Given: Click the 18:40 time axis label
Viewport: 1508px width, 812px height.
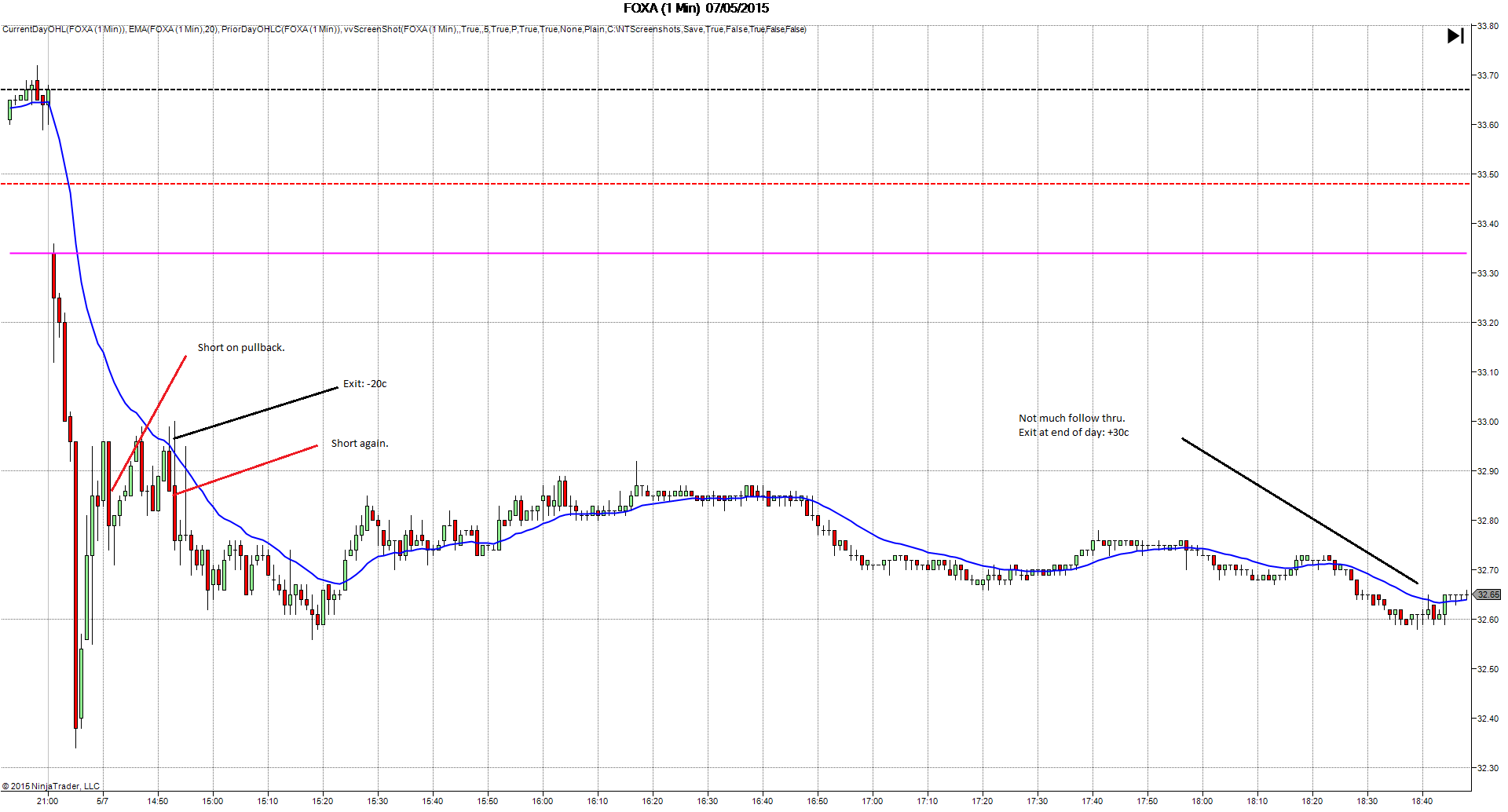Looking at the screenshot, I should click(x=1422, y=801).
